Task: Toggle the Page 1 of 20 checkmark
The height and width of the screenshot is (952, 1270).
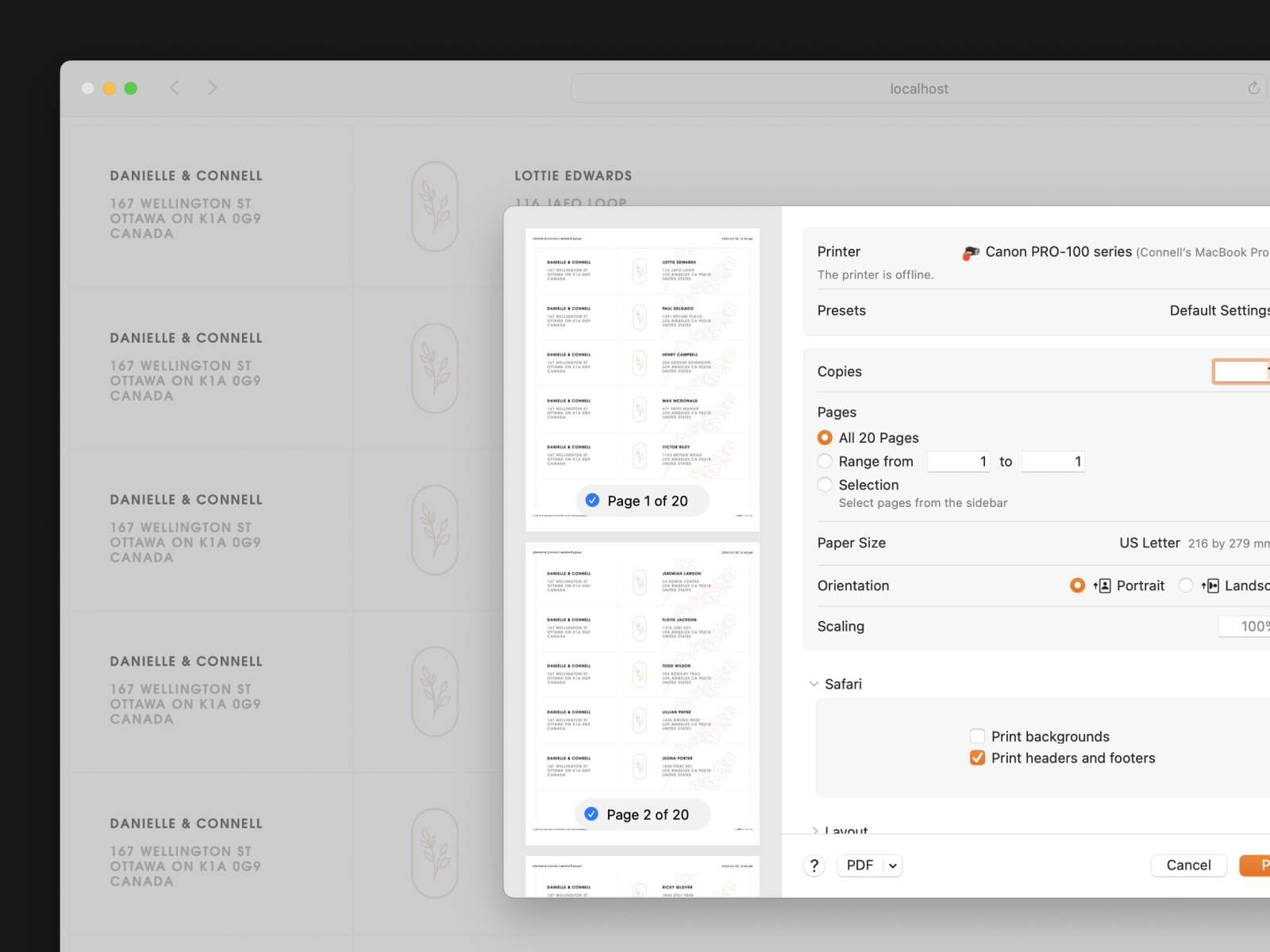Action: (592, 501)
